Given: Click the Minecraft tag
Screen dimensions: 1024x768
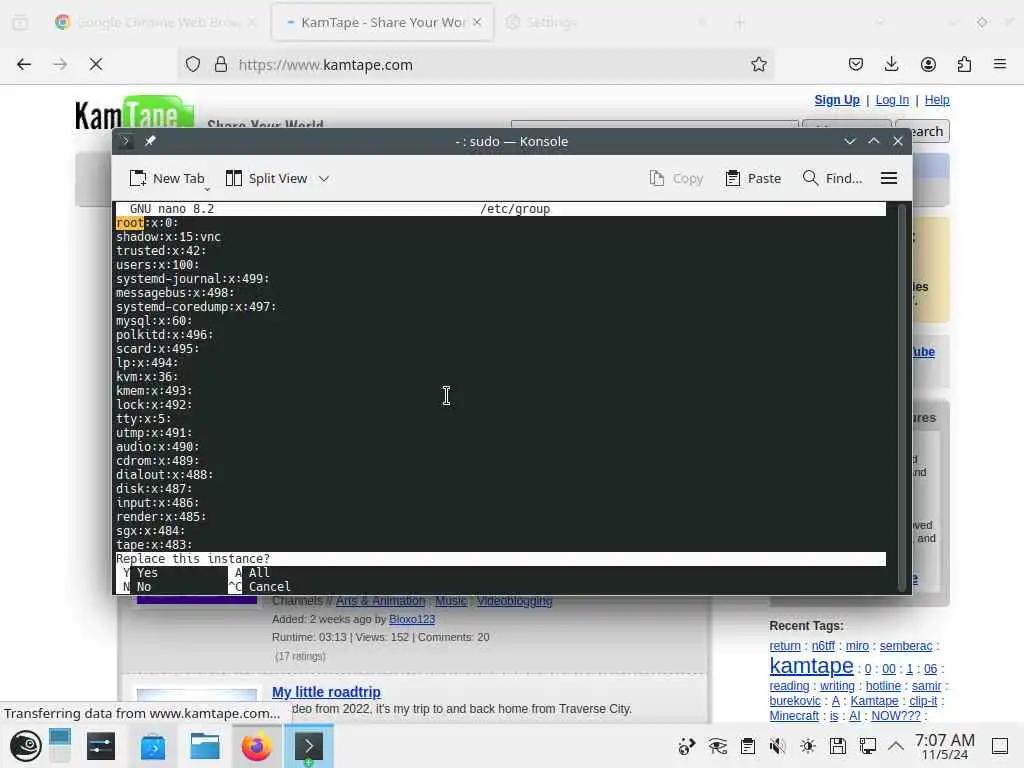Looking at the screenshot, I should (794, 716).
